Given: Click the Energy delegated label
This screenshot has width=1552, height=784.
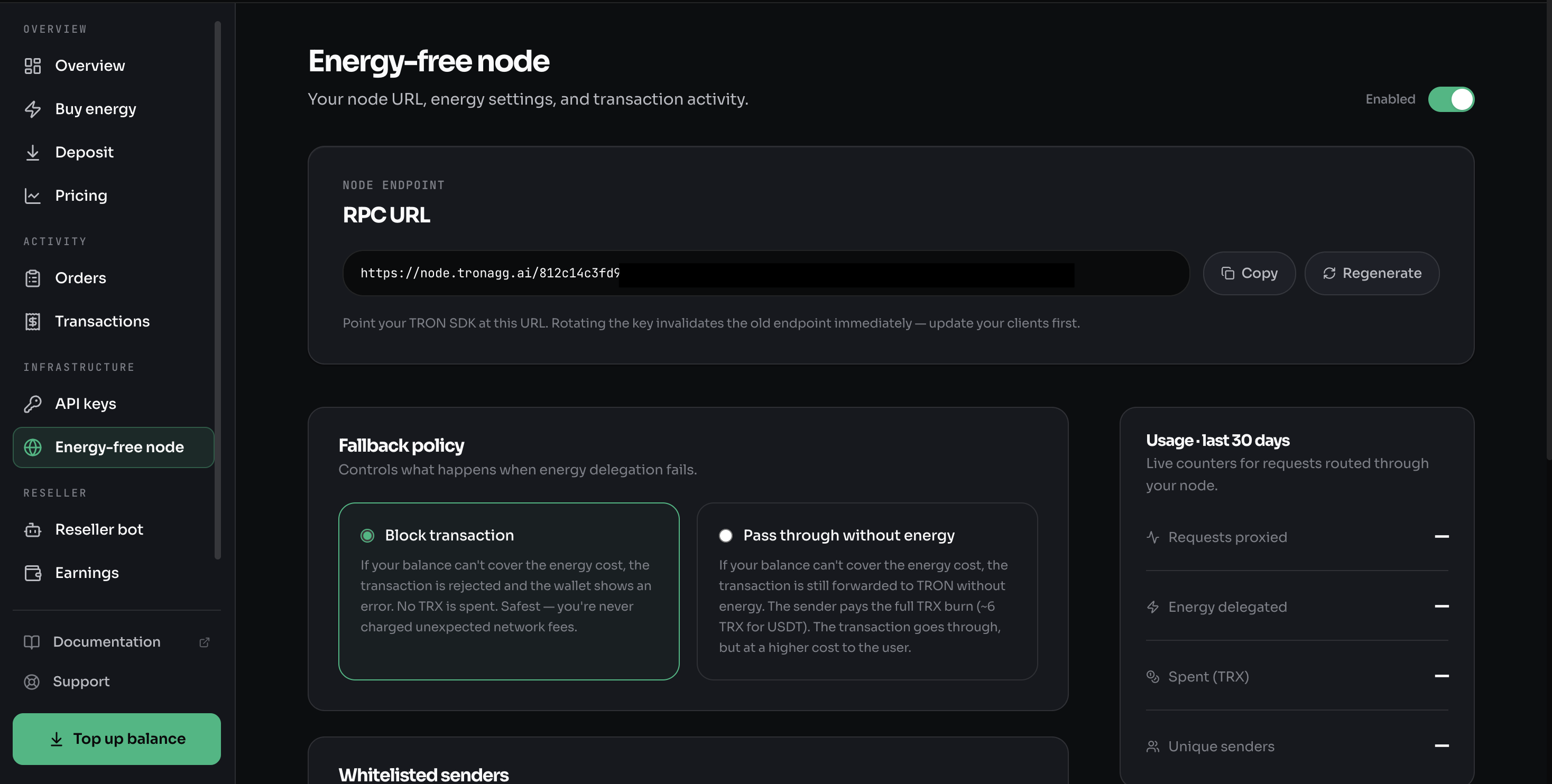Looking at the screenshot, I should tap(1227, 607).
